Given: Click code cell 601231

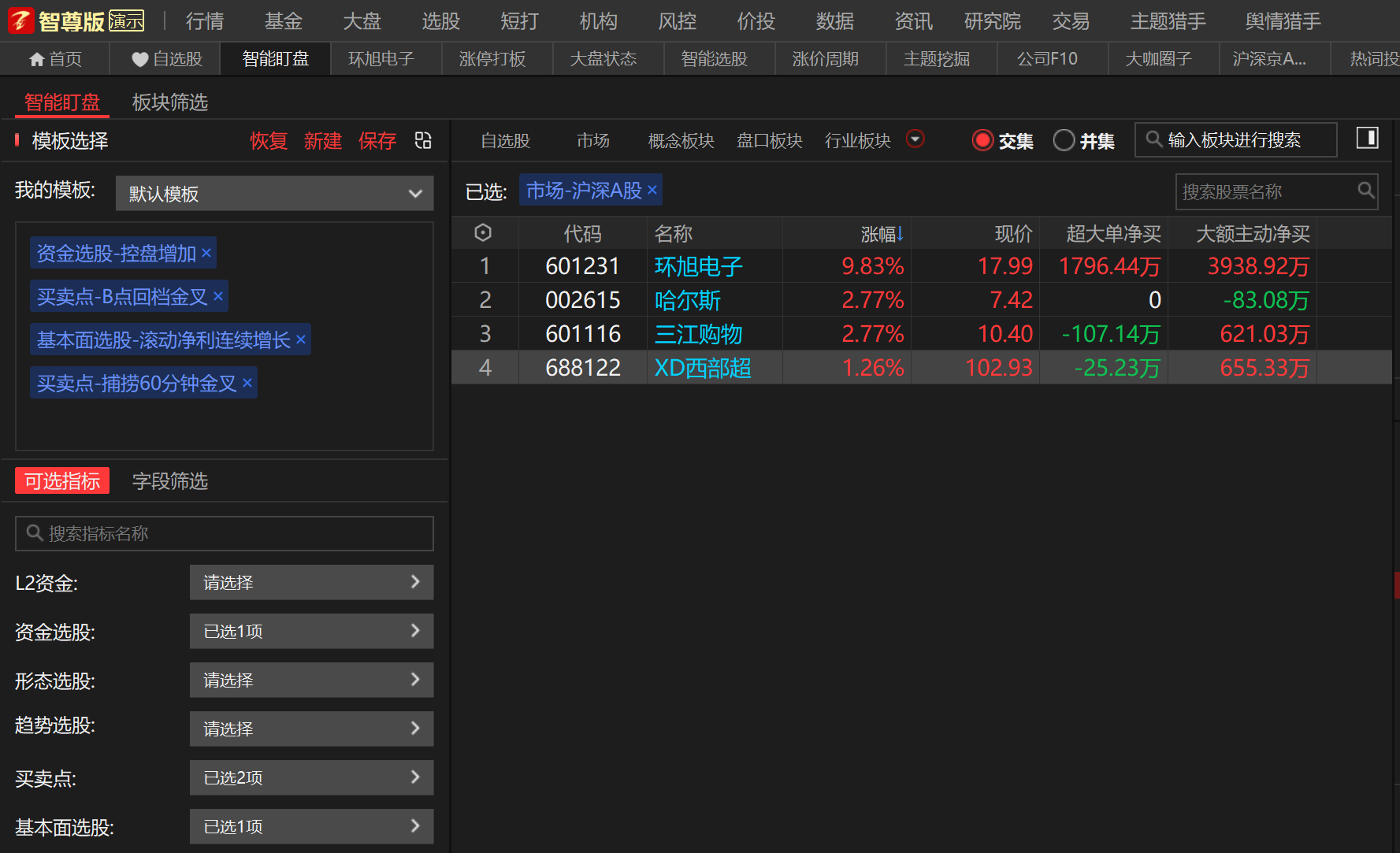Looking at the screenshot, I should (x=583, y=266).
